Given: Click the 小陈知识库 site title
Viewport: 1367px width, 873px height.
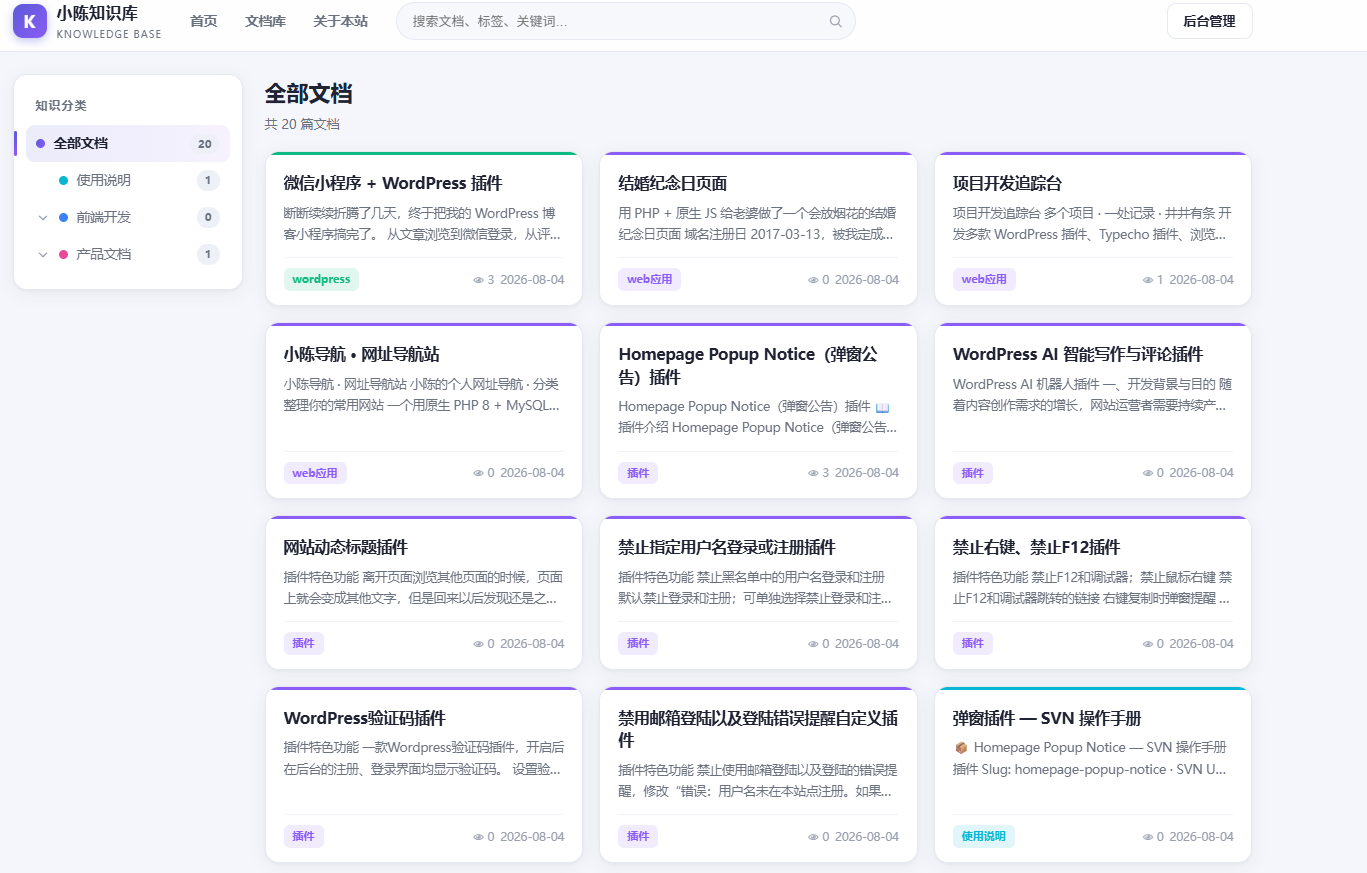Looking at the screenshot, I should [97, 14].
